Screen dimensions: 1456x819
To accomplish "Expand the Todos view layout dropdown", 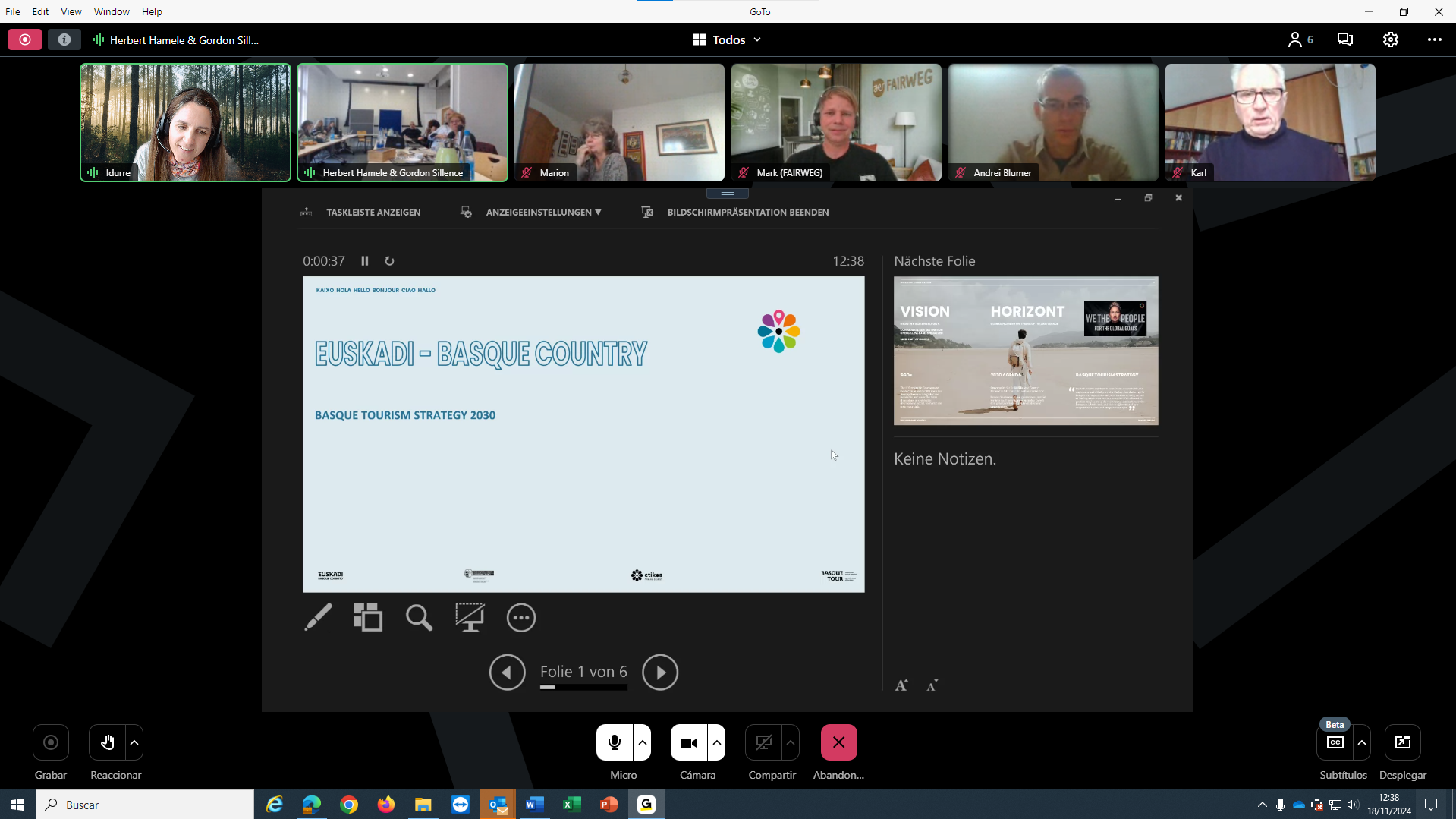I will [727, 39].
